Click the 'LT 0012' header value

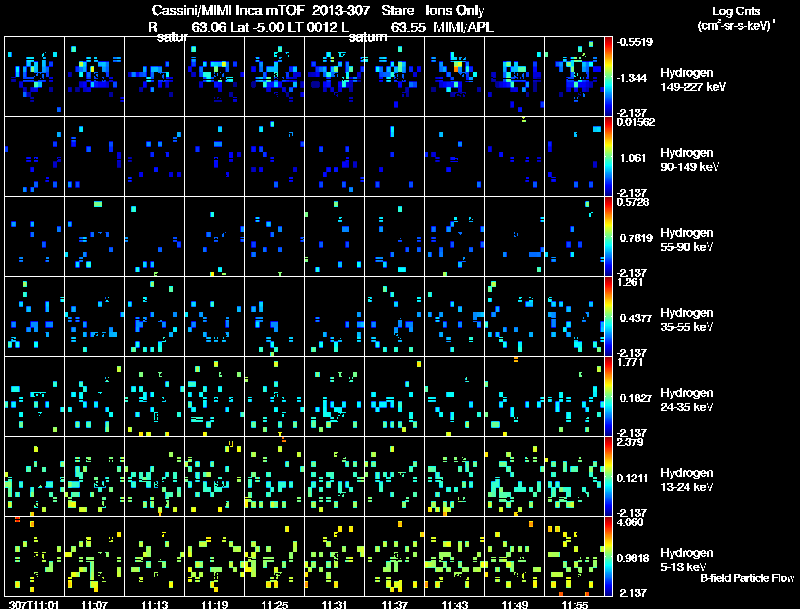tap(311, 27)
